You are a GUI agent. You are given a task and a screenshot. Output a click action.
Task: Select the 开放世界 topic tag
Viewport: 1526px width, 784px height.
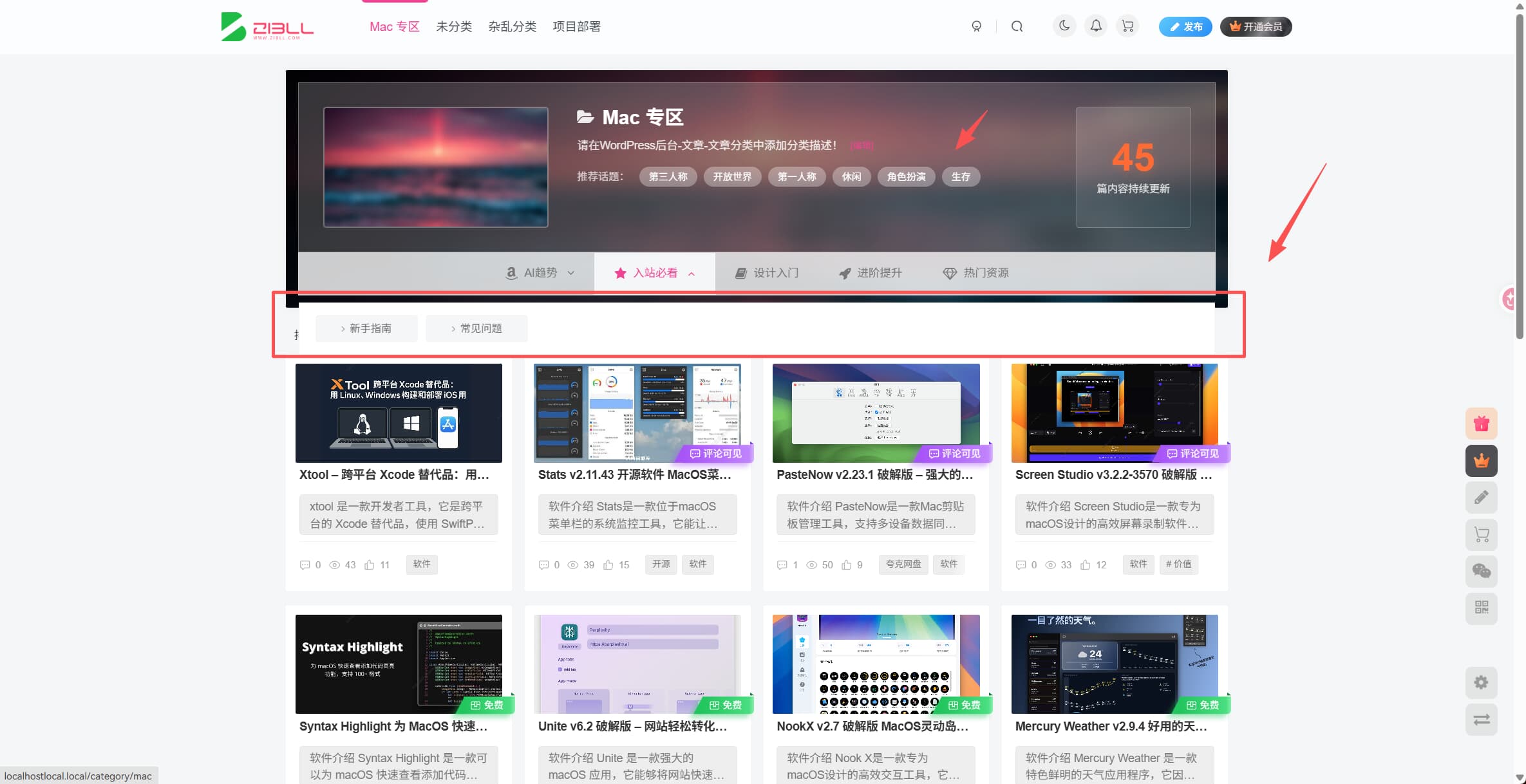coord(732,176)
